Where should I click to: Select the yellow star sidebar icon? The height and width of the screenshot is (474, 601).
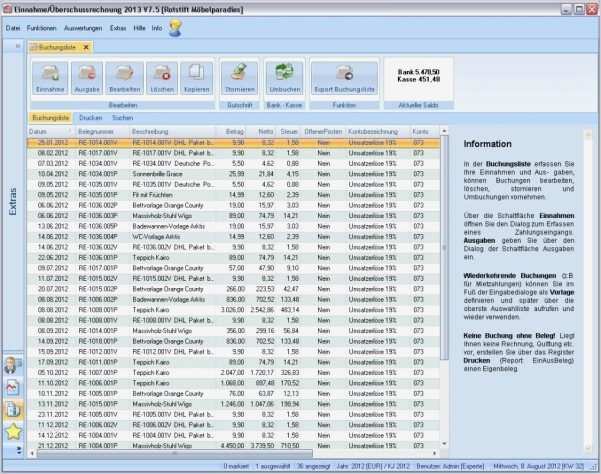point(13,431)
